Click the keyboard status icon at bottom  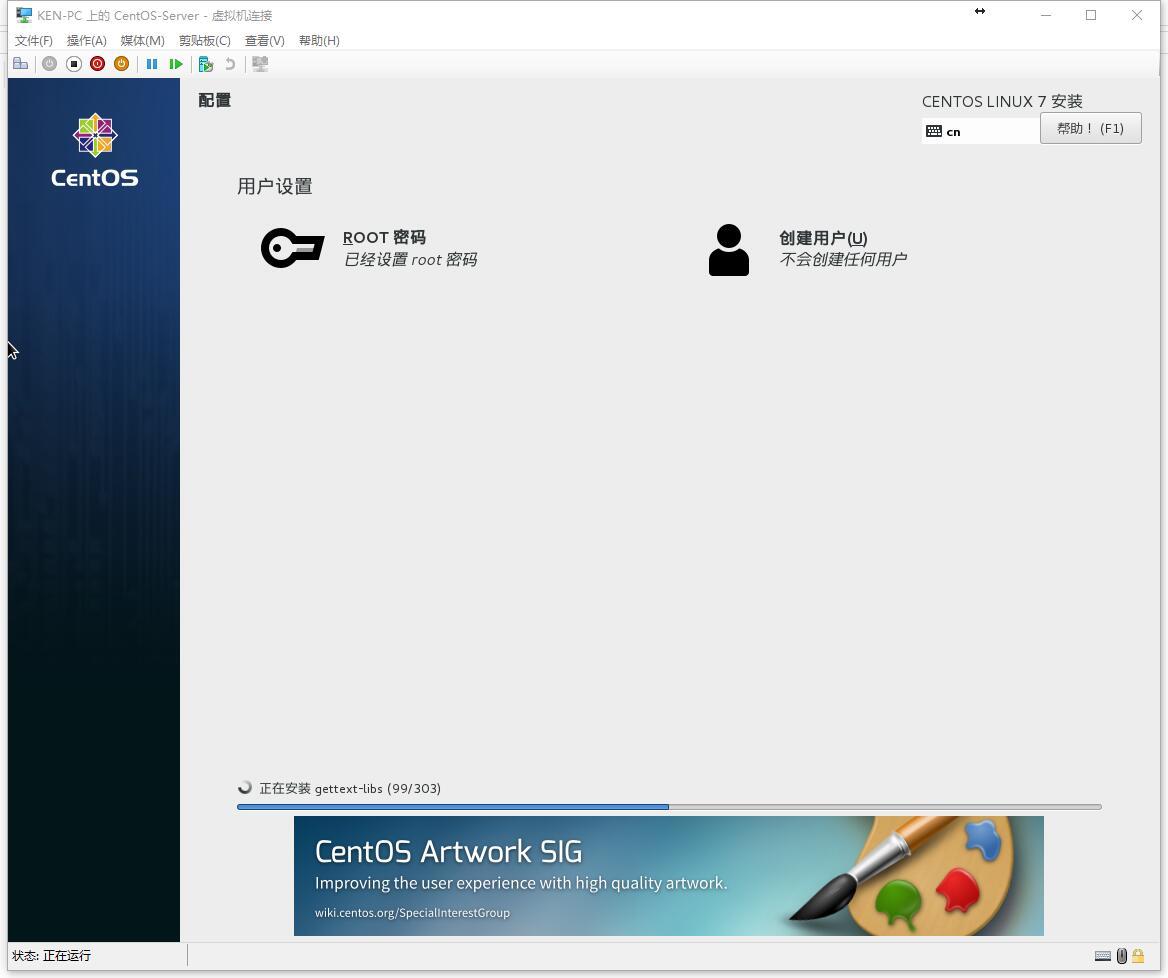pos(1103,956)
